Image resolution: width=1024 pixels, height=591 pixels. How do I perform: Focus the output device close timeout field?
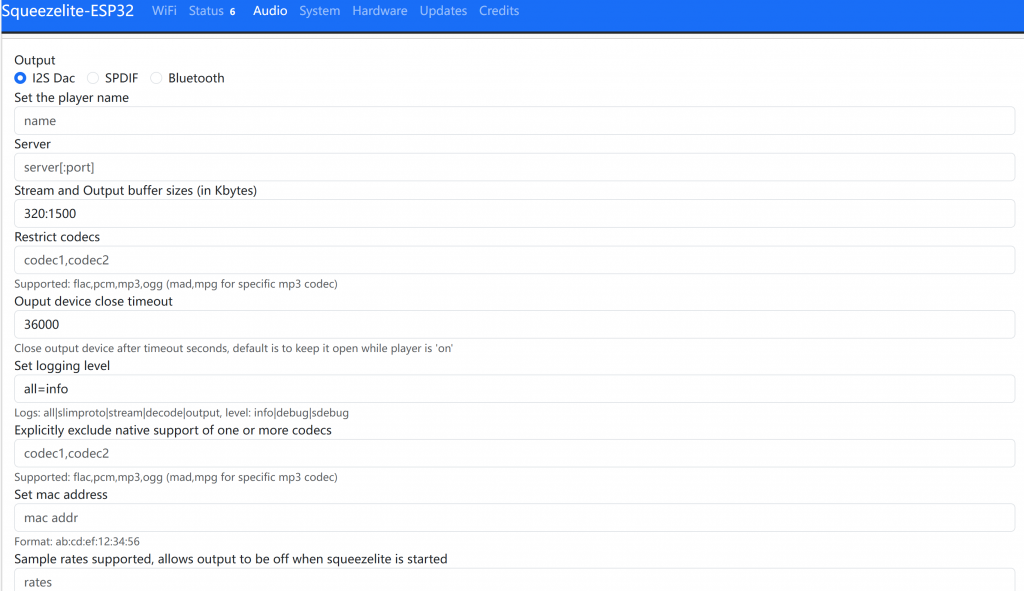[514, 324]
